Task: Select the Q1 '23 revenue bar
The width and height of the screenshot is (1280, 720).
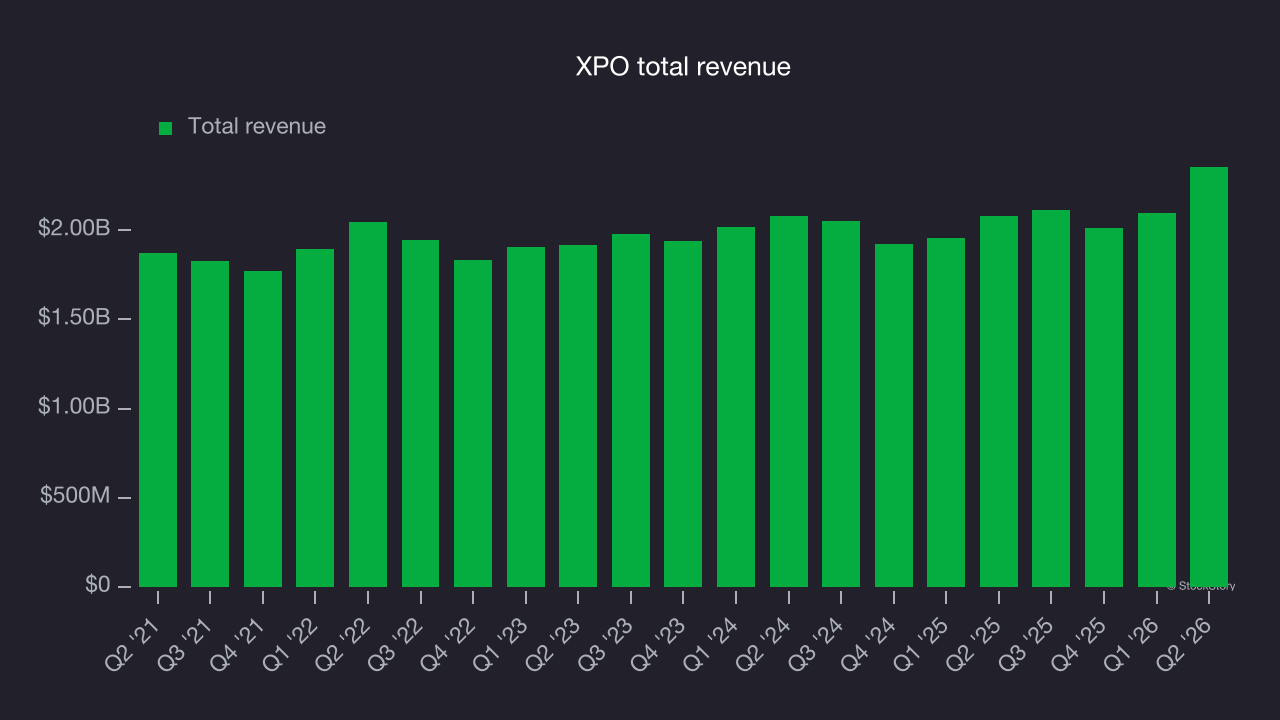Action: [526, 417]
